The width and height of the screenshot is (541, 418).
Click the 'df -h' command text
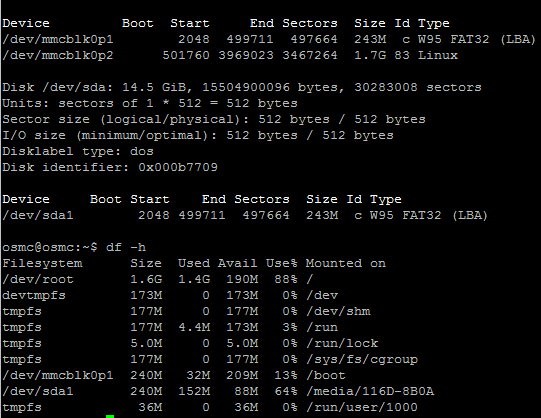click(126, 247)
